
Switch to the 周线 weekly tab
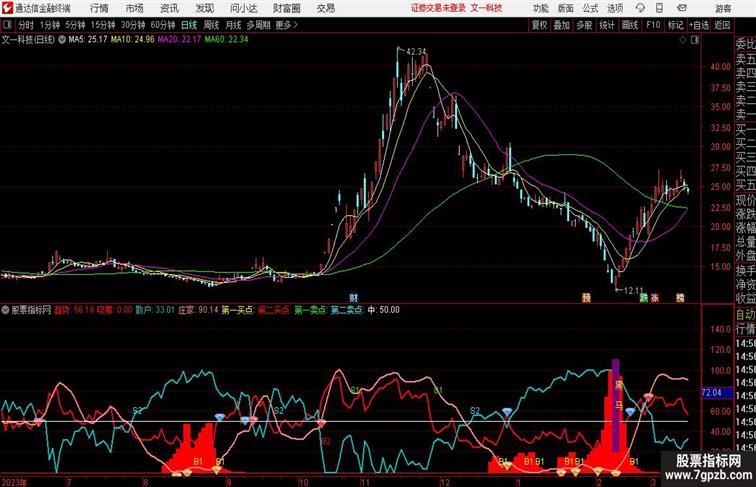[x=211, y=25]
